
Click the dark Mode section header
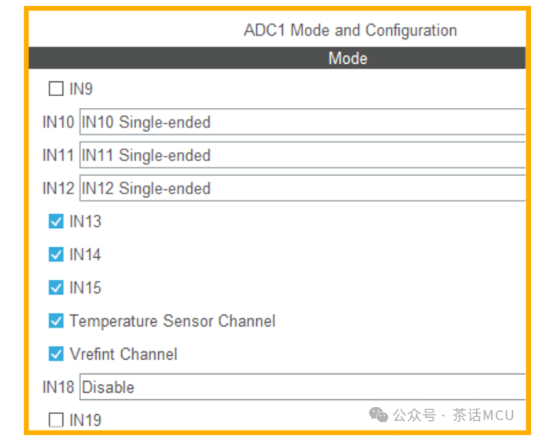point(277,58)
